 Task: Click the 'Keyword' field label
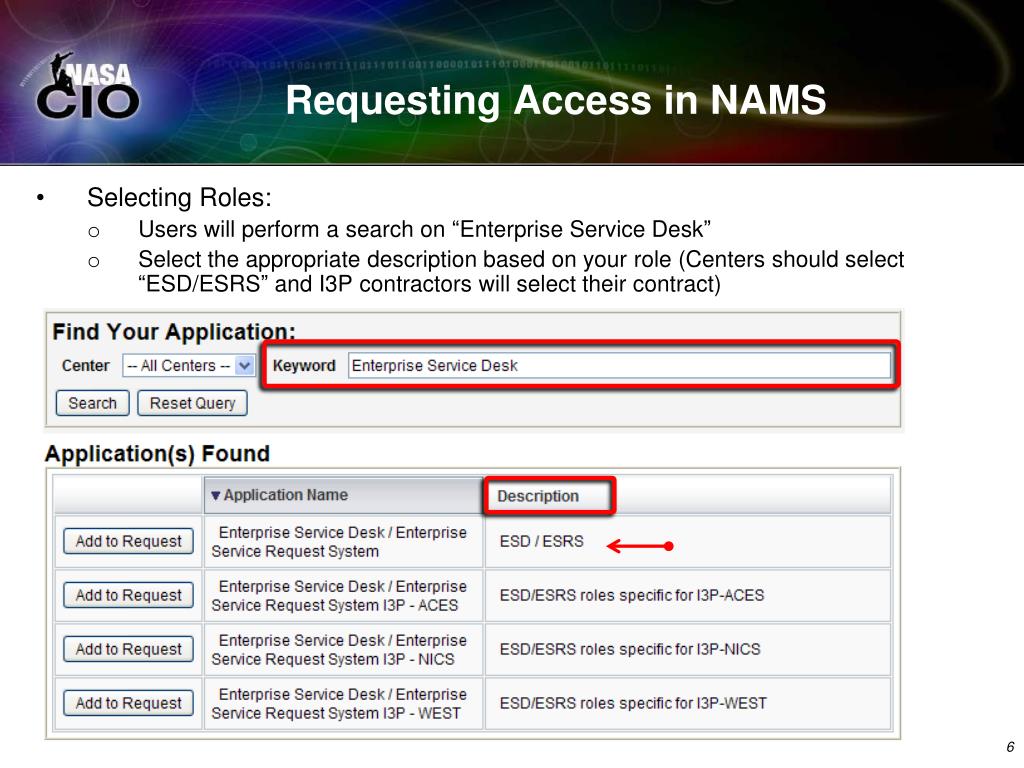click(x=304, y=366)
